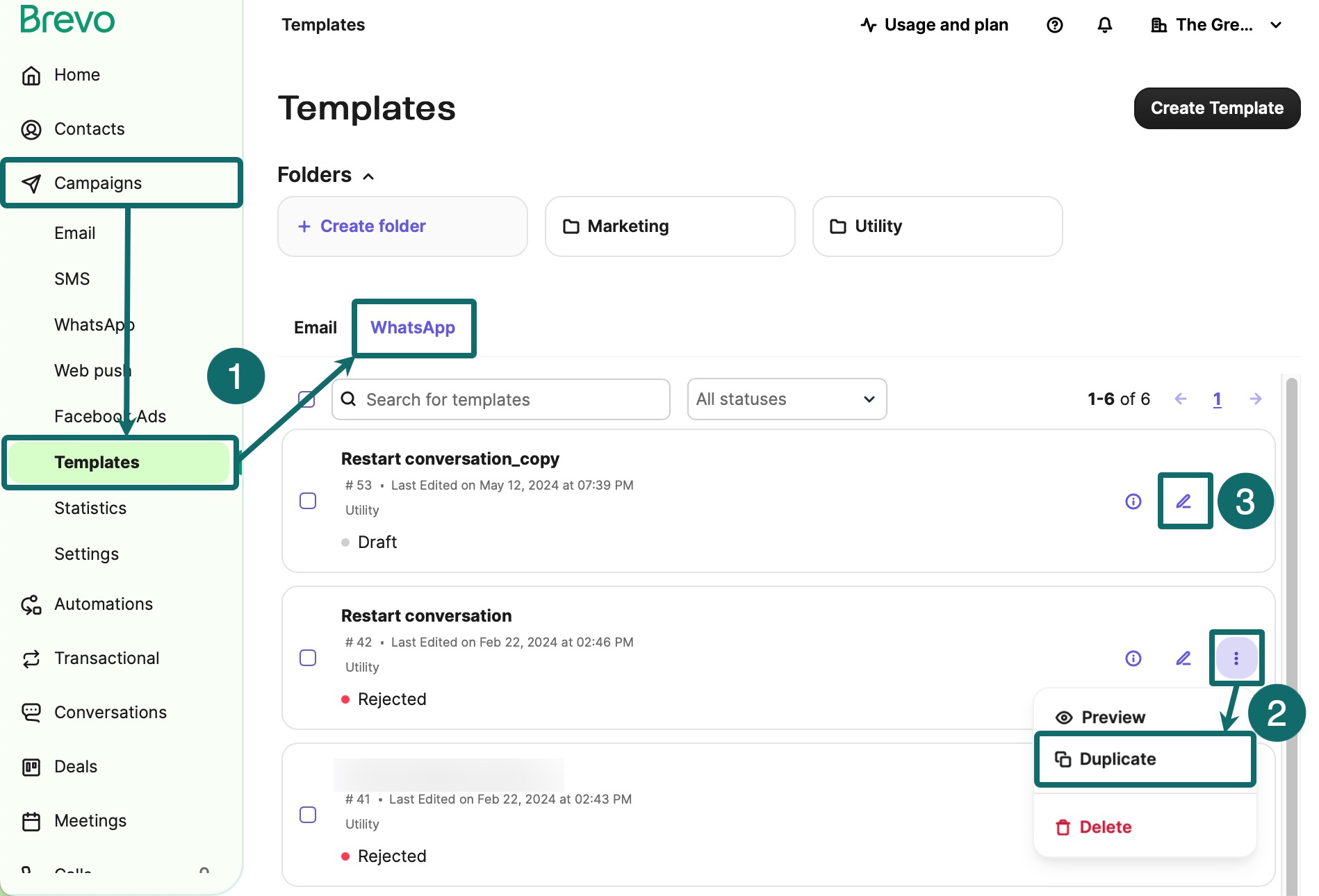
Task: Click the Brevo logo
Action: (x=67, y=20)
